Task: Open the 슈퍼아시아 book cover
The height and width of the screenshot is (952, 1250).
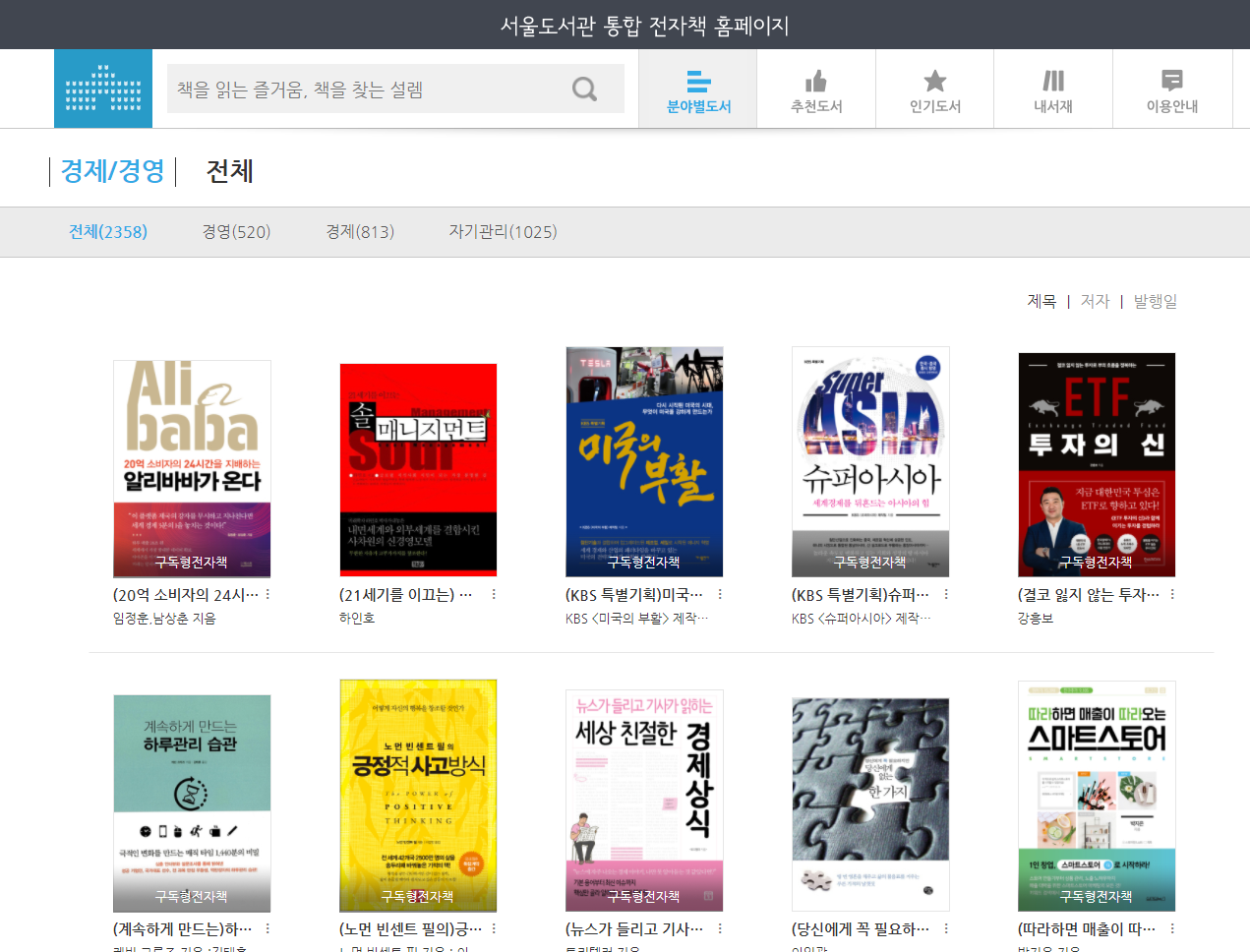Action: 870,461
